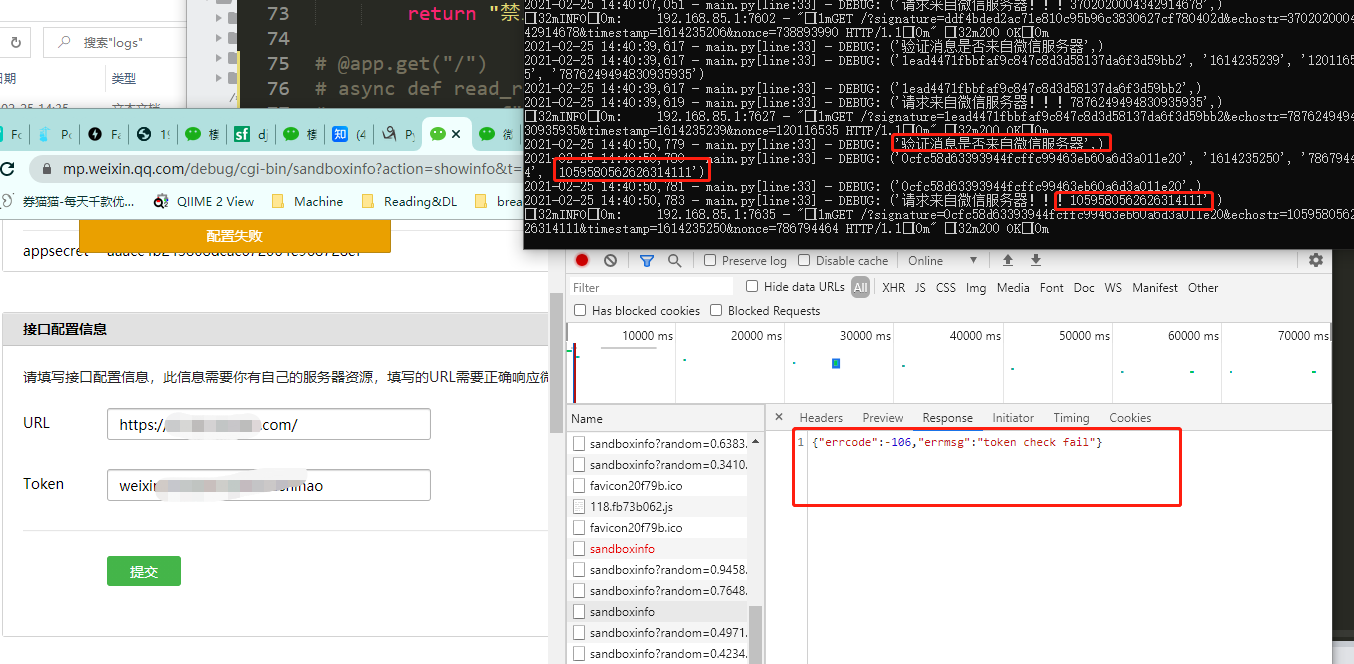Import HAR file with upload icon
This screenshot has height=664, width=1354.
click(x=1008, y=260)
